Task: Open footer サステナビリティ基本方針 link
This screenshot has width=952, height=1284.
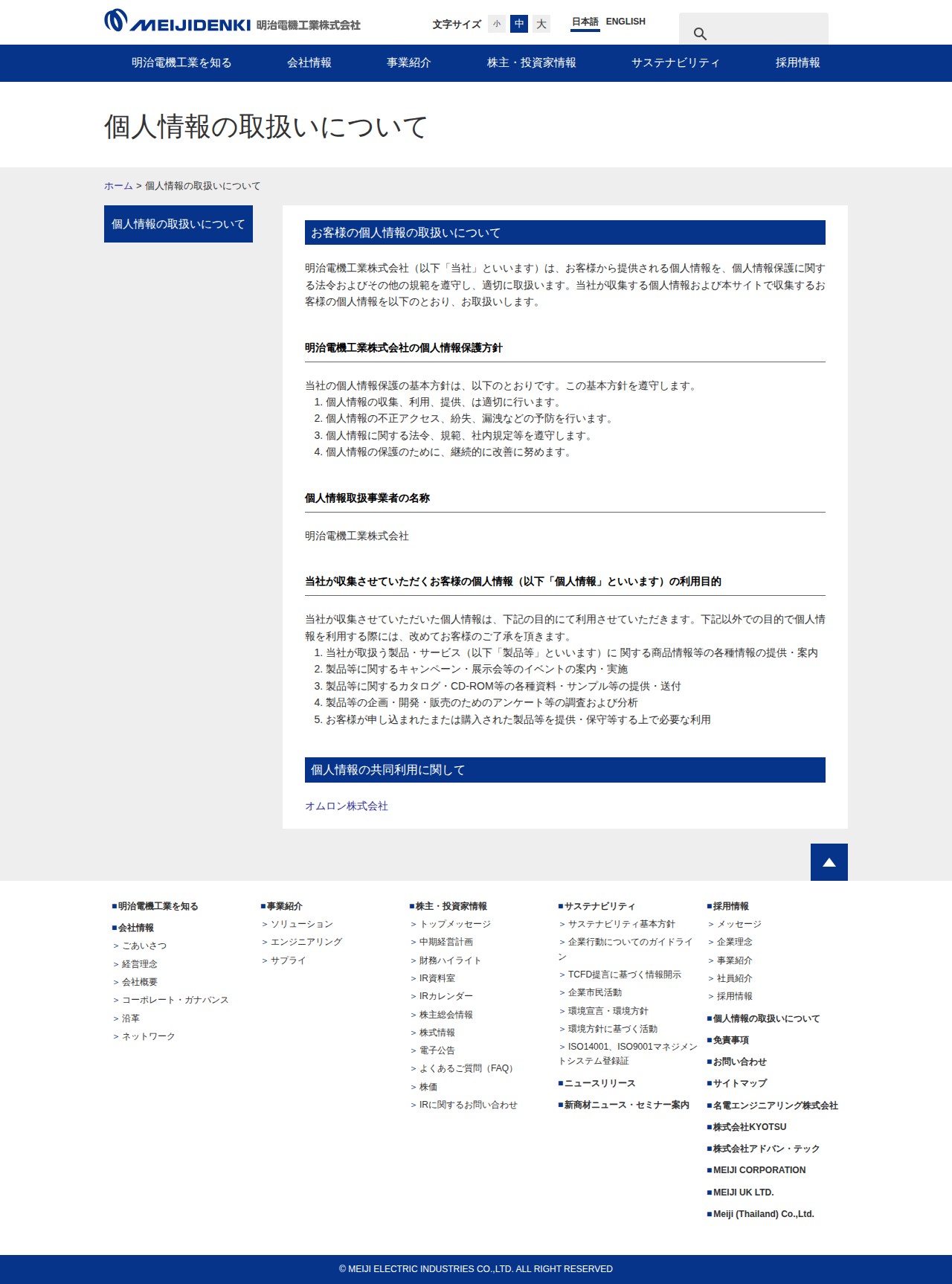Action: 621,924
